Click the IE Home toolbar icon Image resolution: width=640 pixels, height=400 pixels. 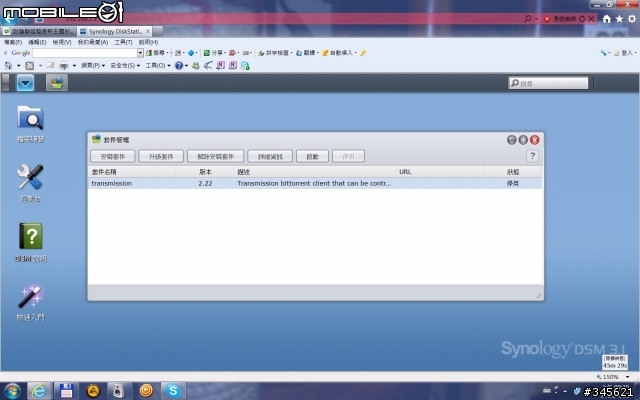point(8,65)
